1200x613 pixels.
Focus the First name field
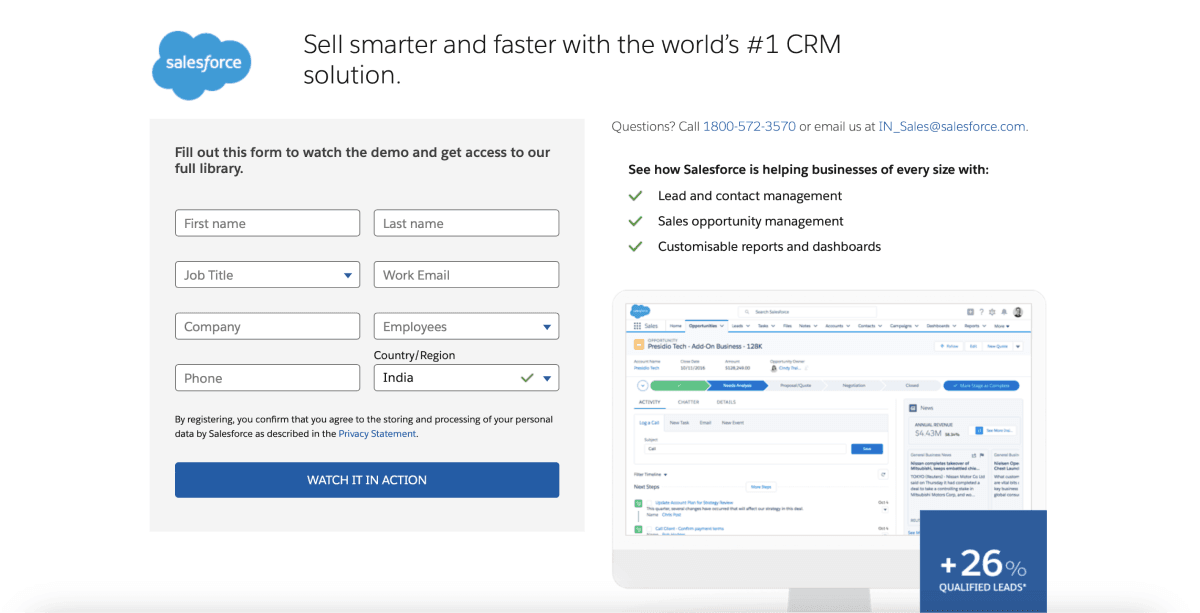pos(267,223)
